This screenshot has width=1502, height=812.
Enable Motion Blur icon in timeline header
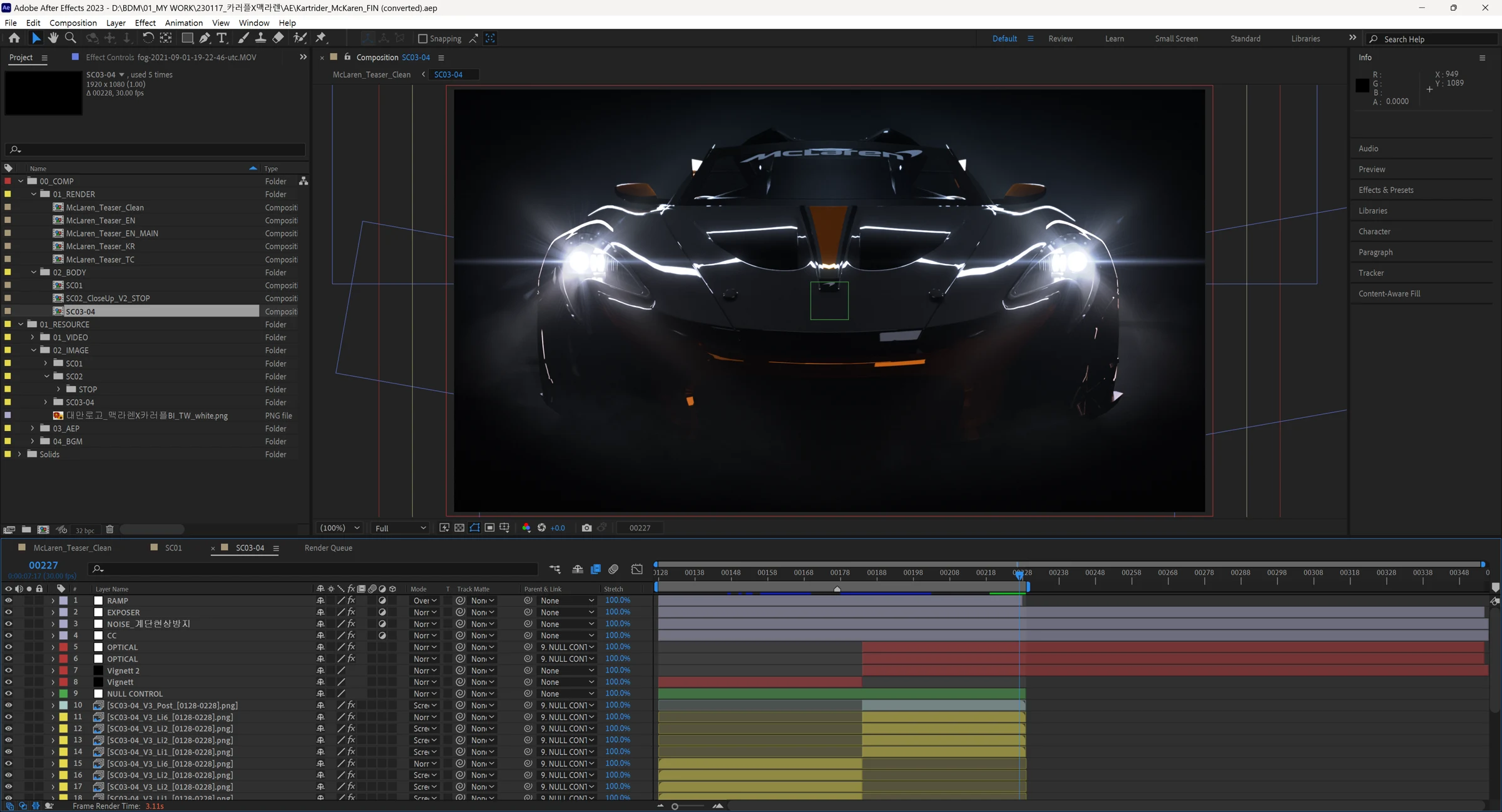click(613, 569)
